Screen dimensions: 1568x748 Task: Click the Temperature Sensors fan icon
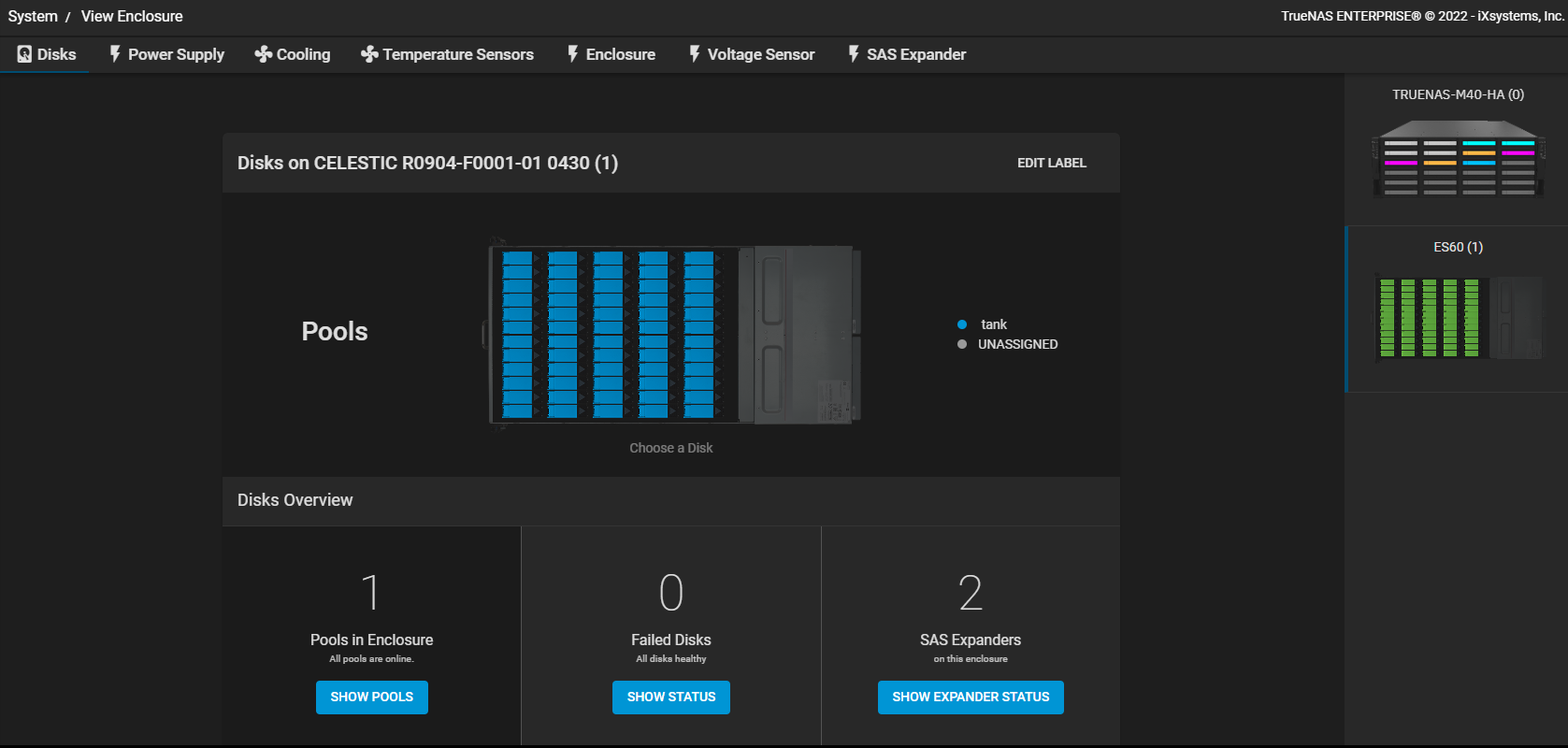pyautogui.click(x=369, y=54)
